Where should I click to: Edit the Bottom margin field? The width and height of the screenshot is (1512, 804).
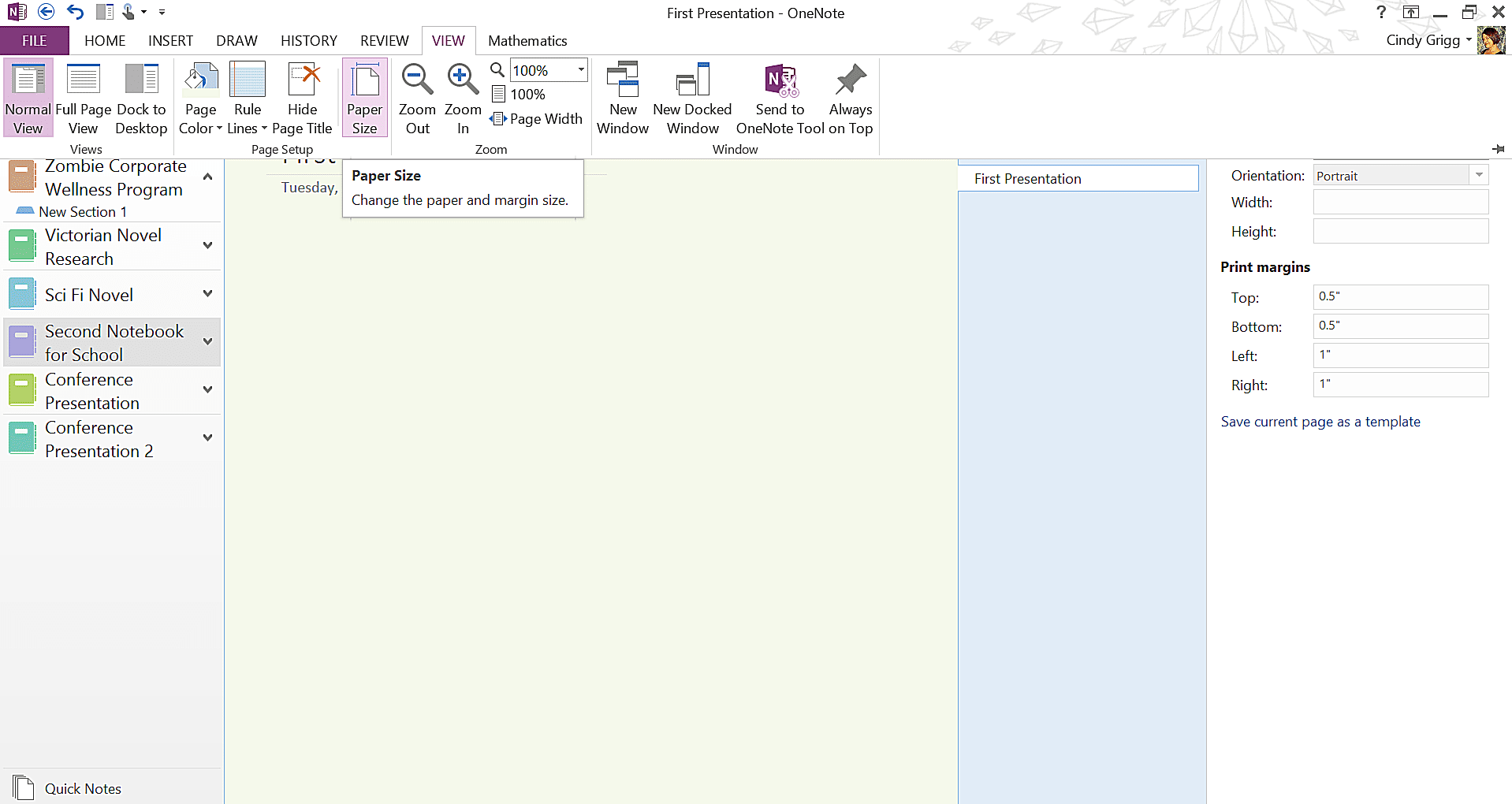tap(1401, 326)
